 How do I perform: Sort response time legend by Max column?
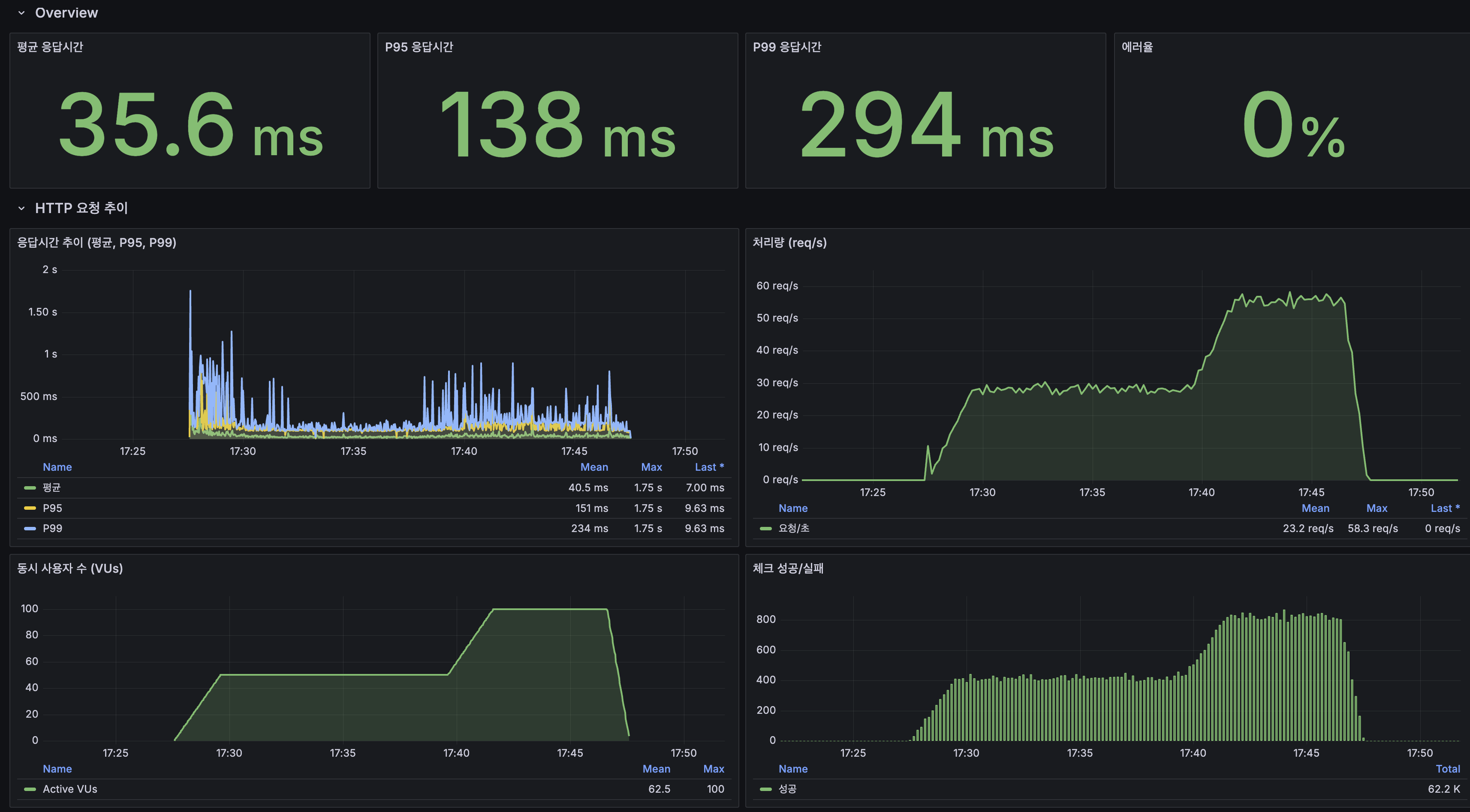pos(651,467)
